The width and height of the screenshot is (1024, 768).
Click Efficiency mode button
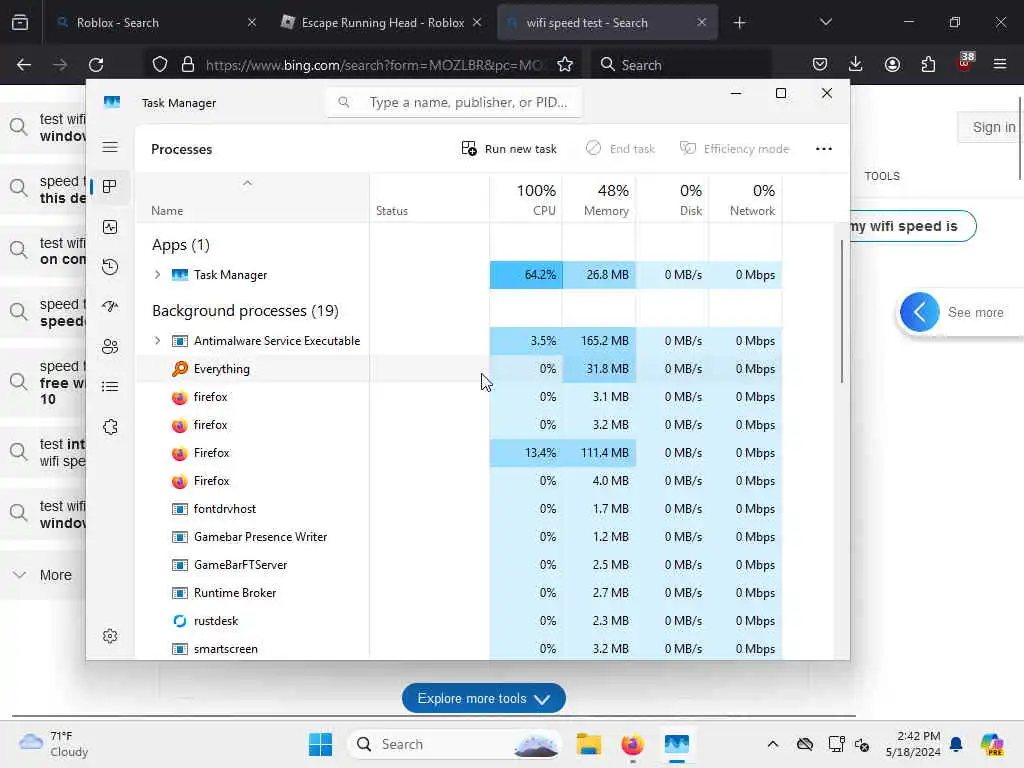coord(735,149)
